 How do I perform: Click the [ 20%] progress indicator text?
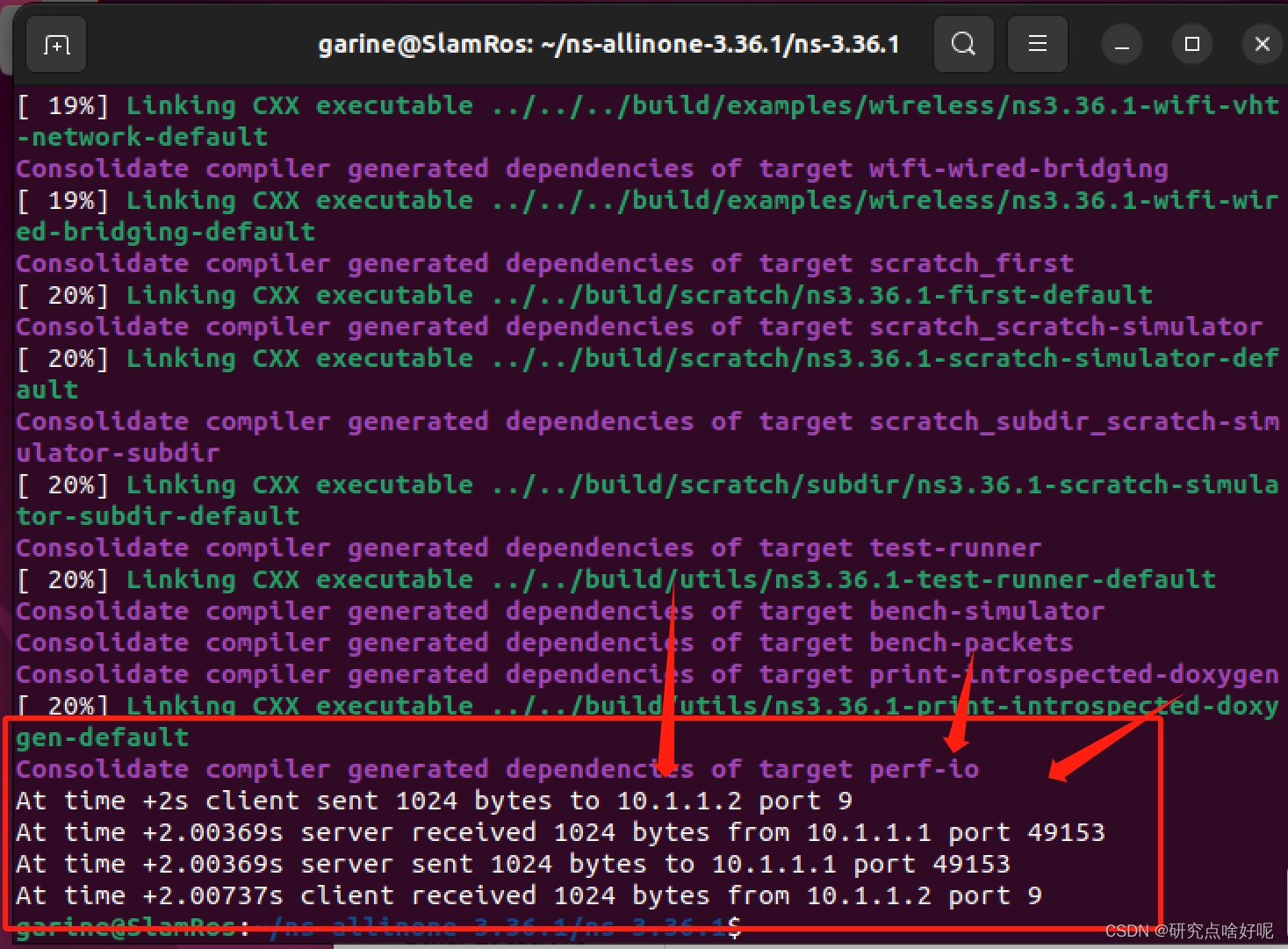click(x=61, y=294)
